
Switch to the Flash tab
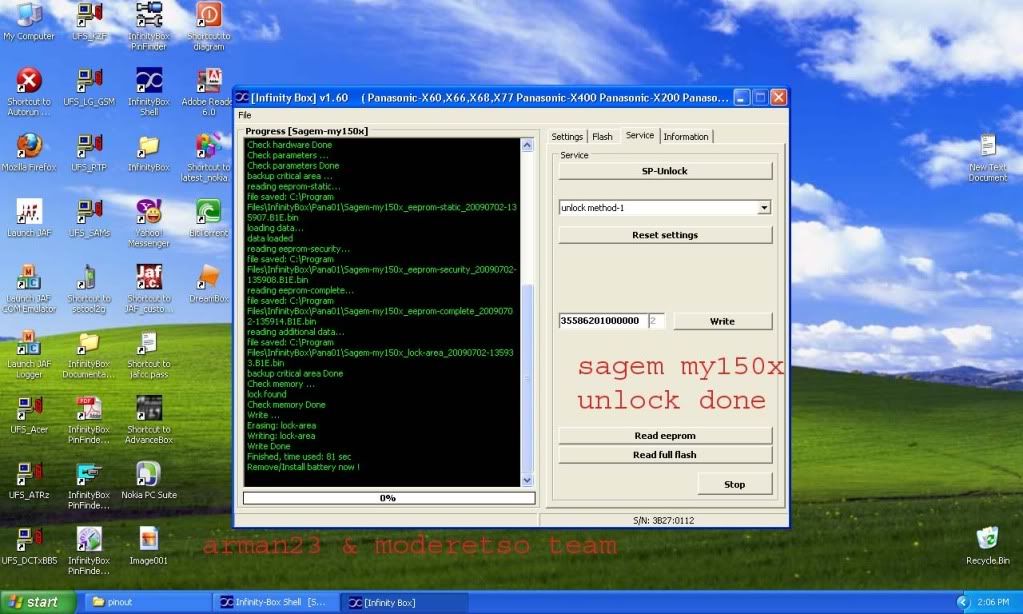pyautogui.click(x=602, y=136)
